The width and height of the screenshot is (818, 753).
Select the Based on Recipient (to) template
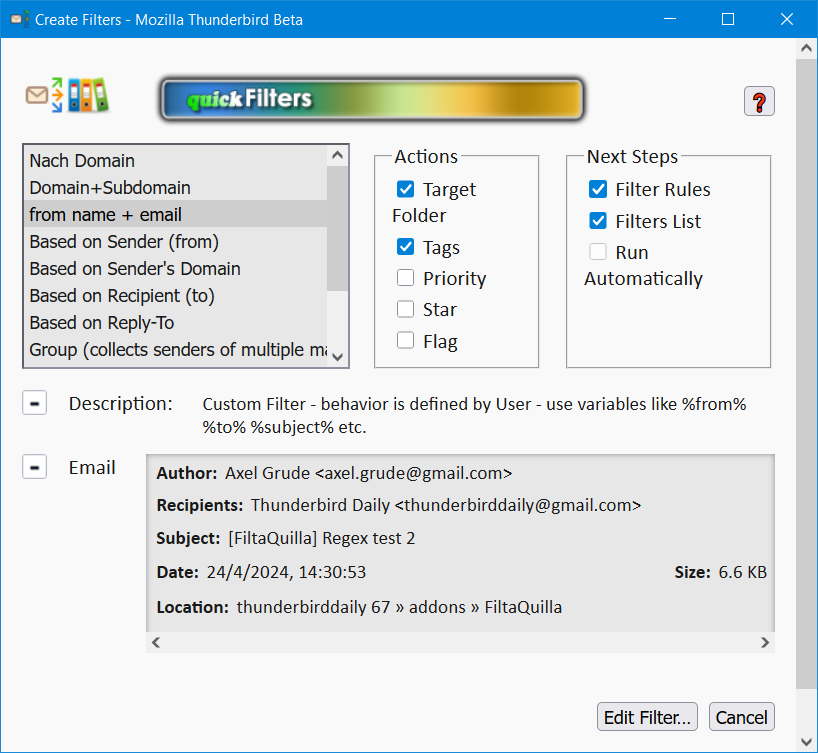(175, 296)
